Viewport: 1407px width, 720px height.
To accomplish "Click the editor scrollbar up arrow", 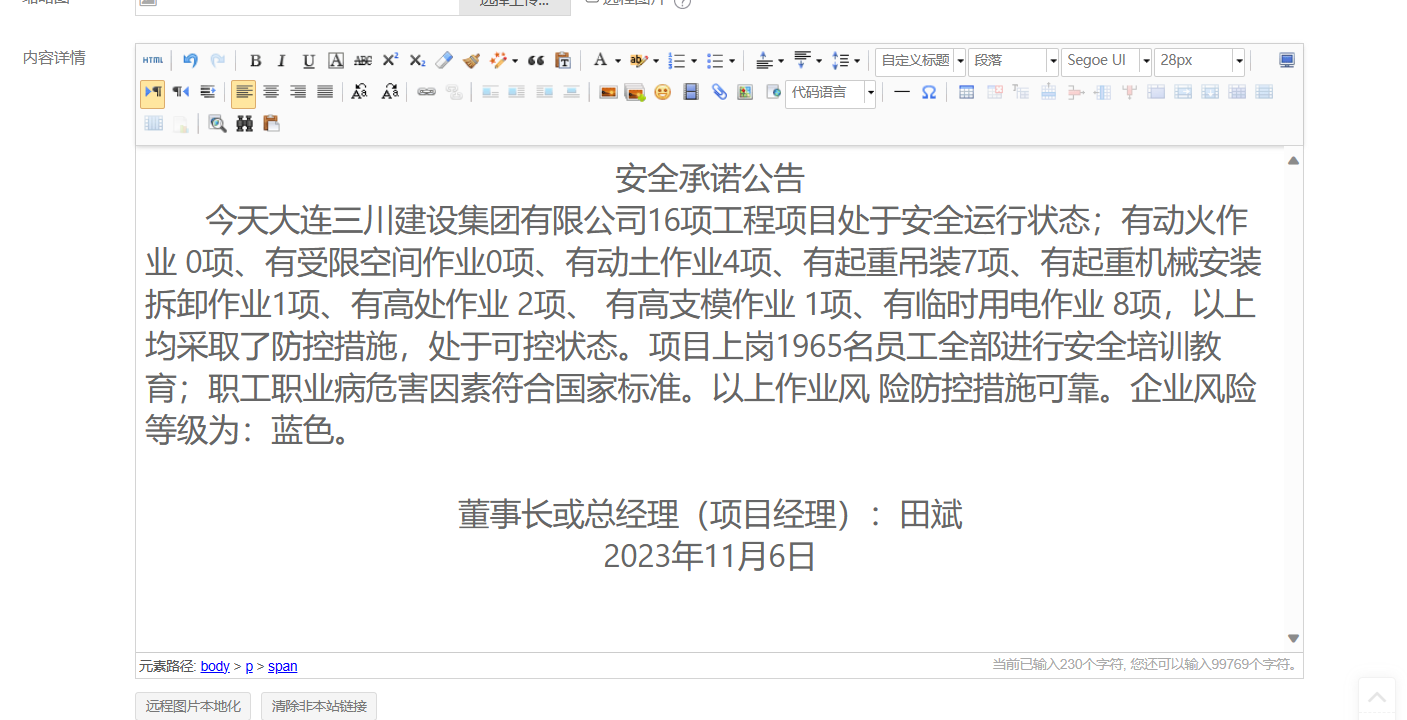I will pos(1293,160).
